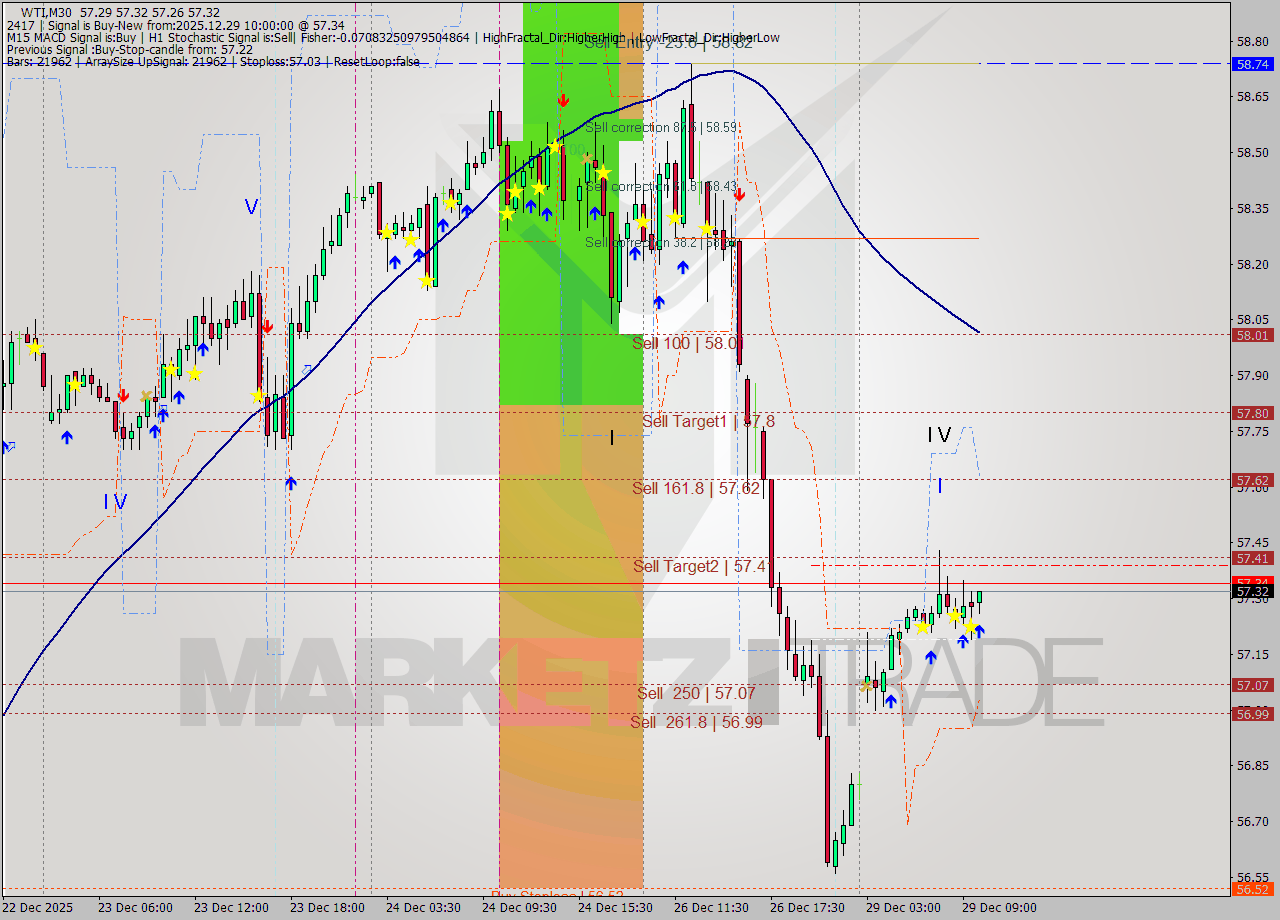This screenshot has height=920, width=1280.
Task: Select a yellow star signal marker near 58.50
Action: pyautogui.click(x=553, y=146)
